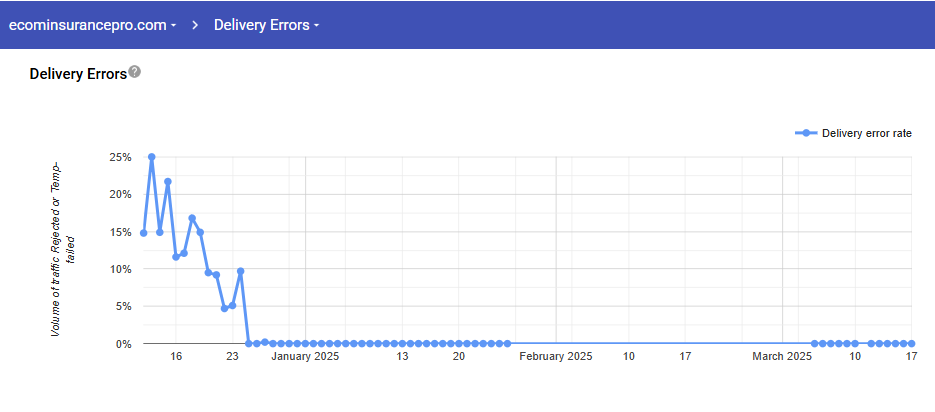Toggle the Delivery error rate legend entry
Screen dimensions: 935x412
coord(866,133)
